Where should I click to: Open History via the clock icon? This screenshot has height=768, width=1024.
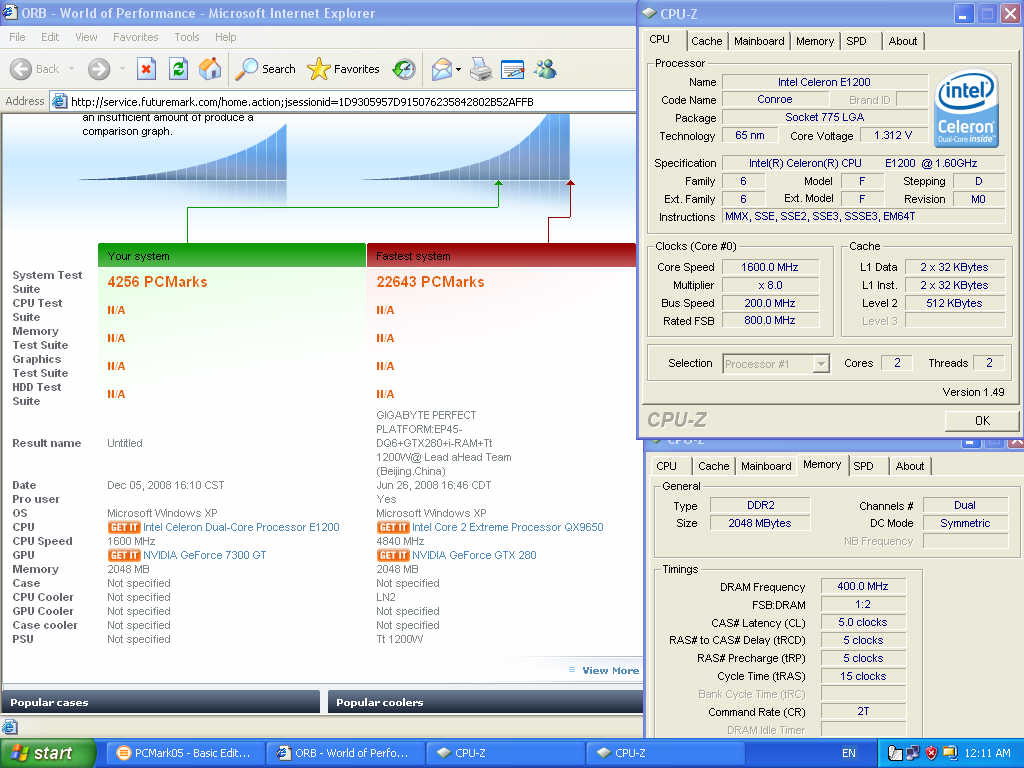pyautogui.click(x=404, y=69)
